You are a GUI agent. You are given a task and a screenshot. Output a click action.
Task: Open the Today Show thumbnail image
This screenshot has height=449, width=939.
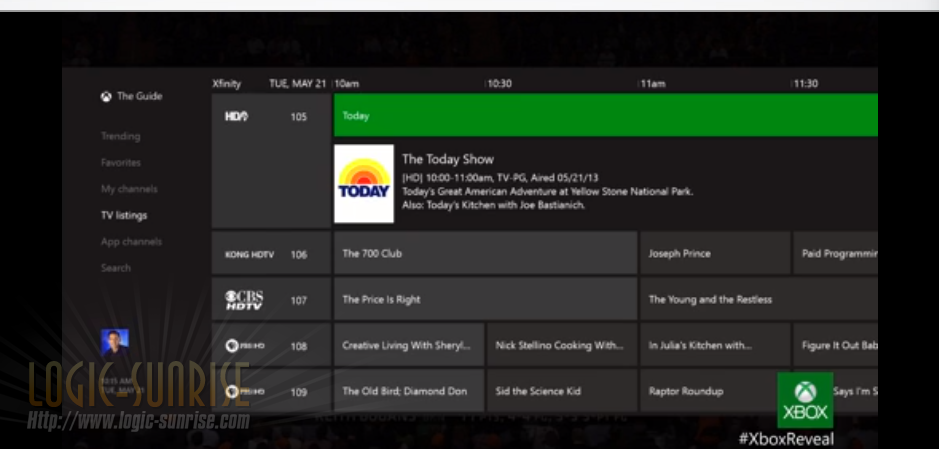click(364, 184)
